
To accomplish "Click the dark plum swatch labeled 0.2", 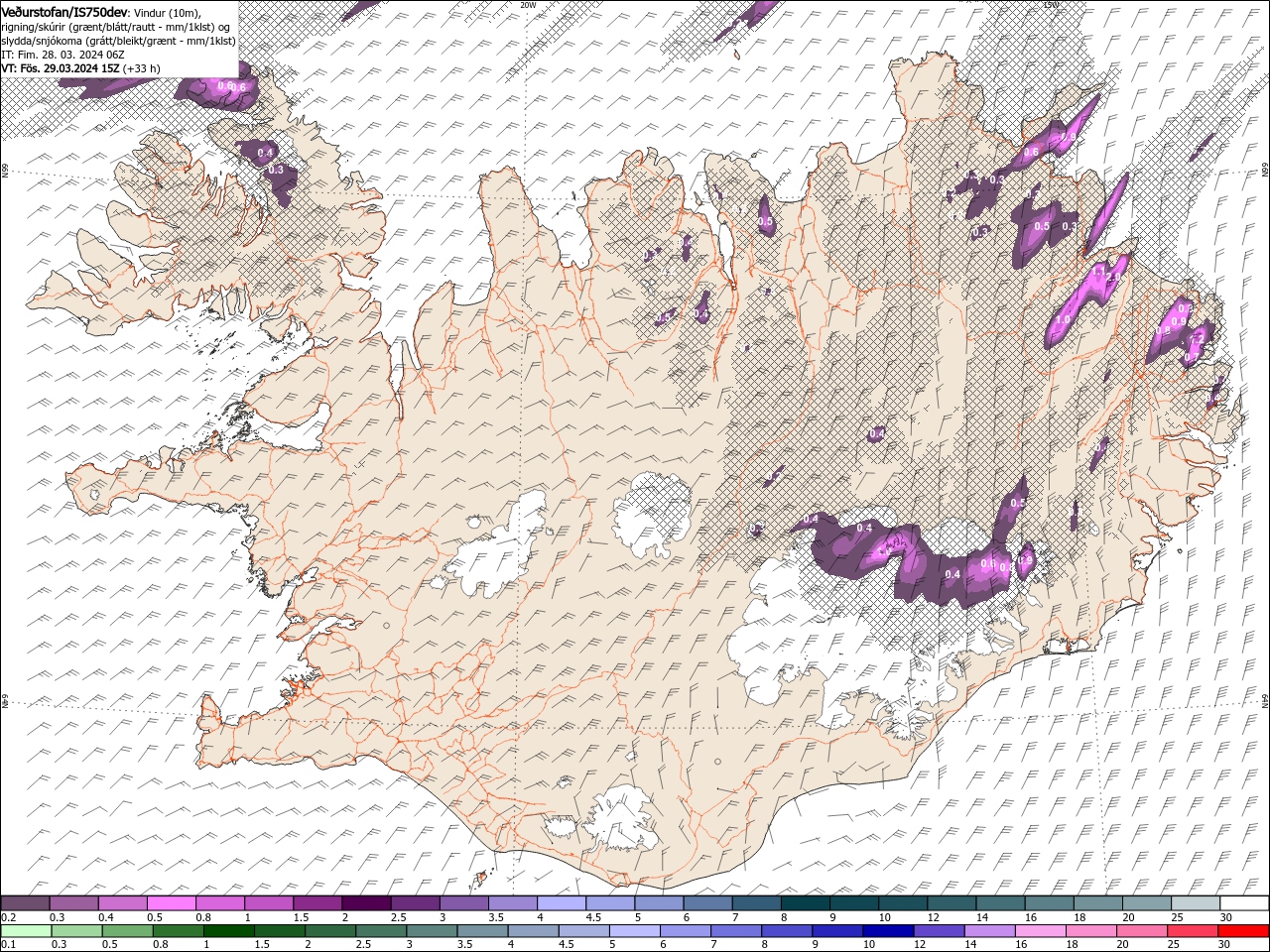I will pos(25,903).
